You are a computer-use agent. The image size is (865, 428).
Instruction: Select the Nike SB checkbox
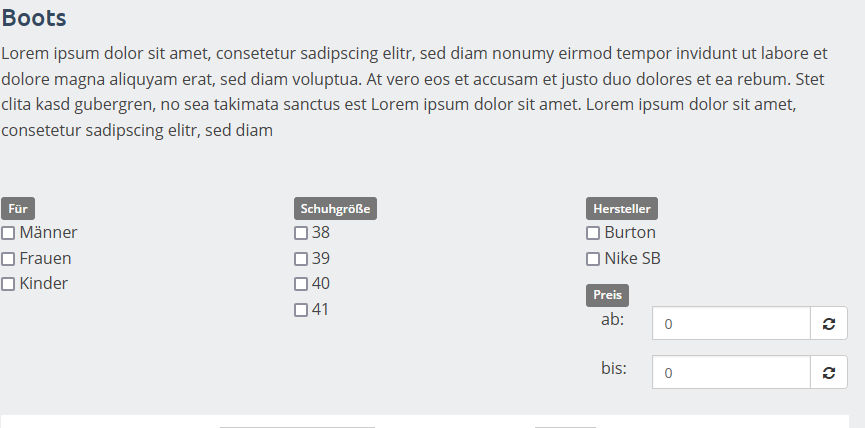coord(593,259)
